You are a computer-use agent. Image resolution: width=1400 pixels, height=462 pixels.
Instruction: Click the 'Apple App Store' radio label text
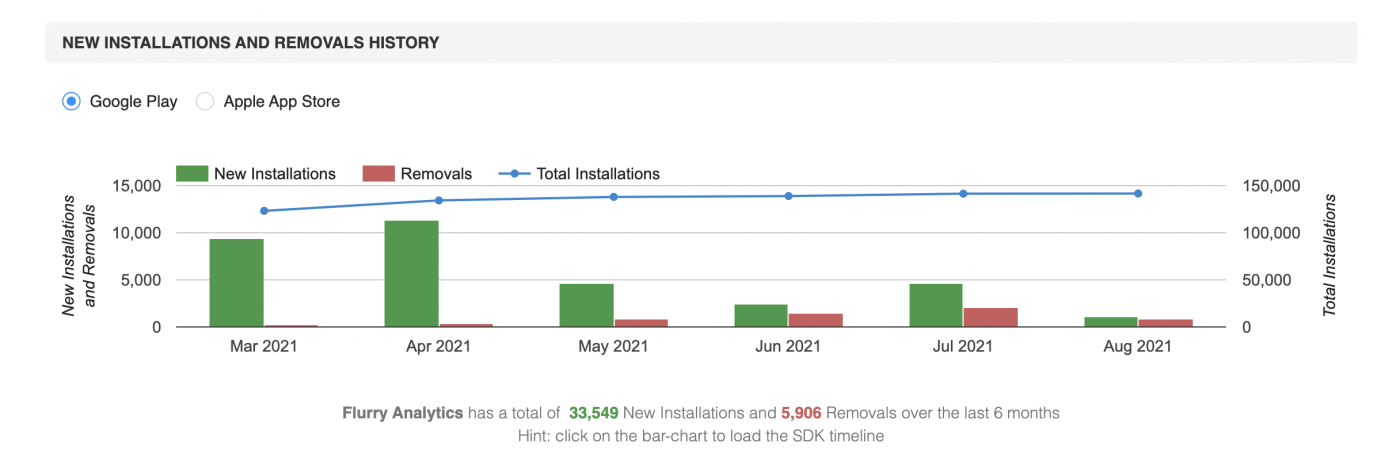(x=282, y=101)
